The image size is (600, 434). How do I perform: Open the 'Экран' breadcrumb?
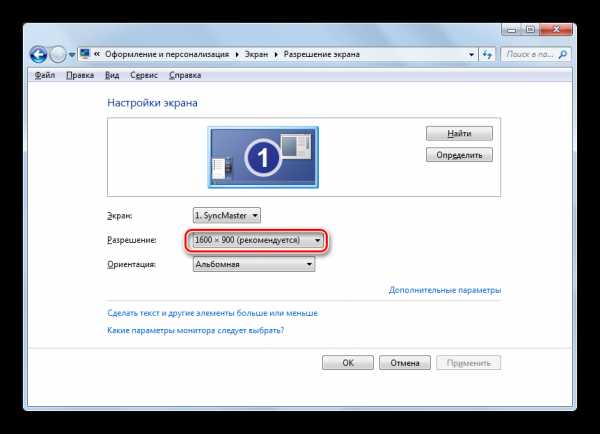pyautogui.click(x=256, y=54)
